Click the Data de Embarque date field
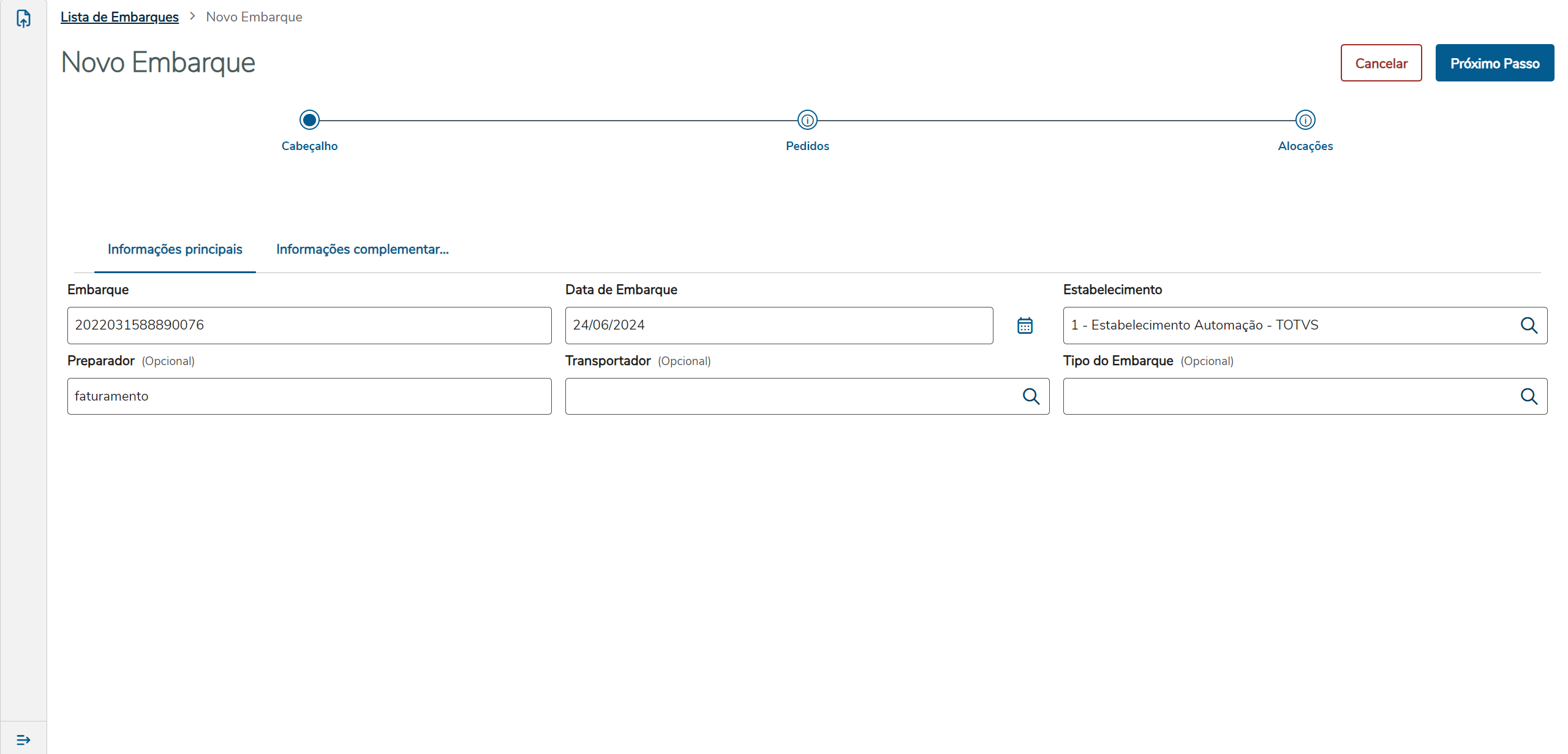The width and height of the screenshot is (1568, 754). click(778, 325)
